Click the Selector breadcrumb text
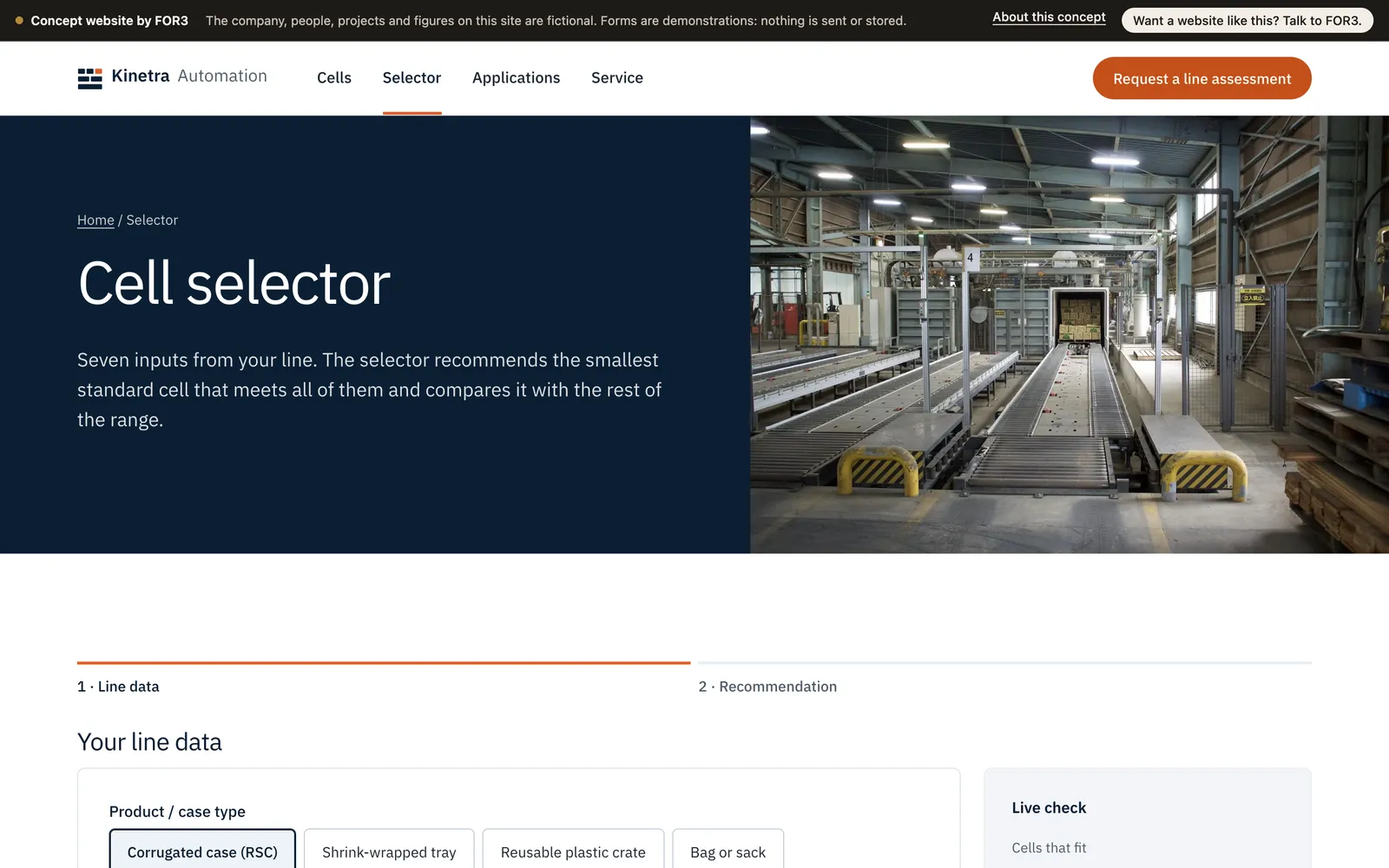Image resolution: width=1389 pixels, height=868 pixels. tap(152, 220)
